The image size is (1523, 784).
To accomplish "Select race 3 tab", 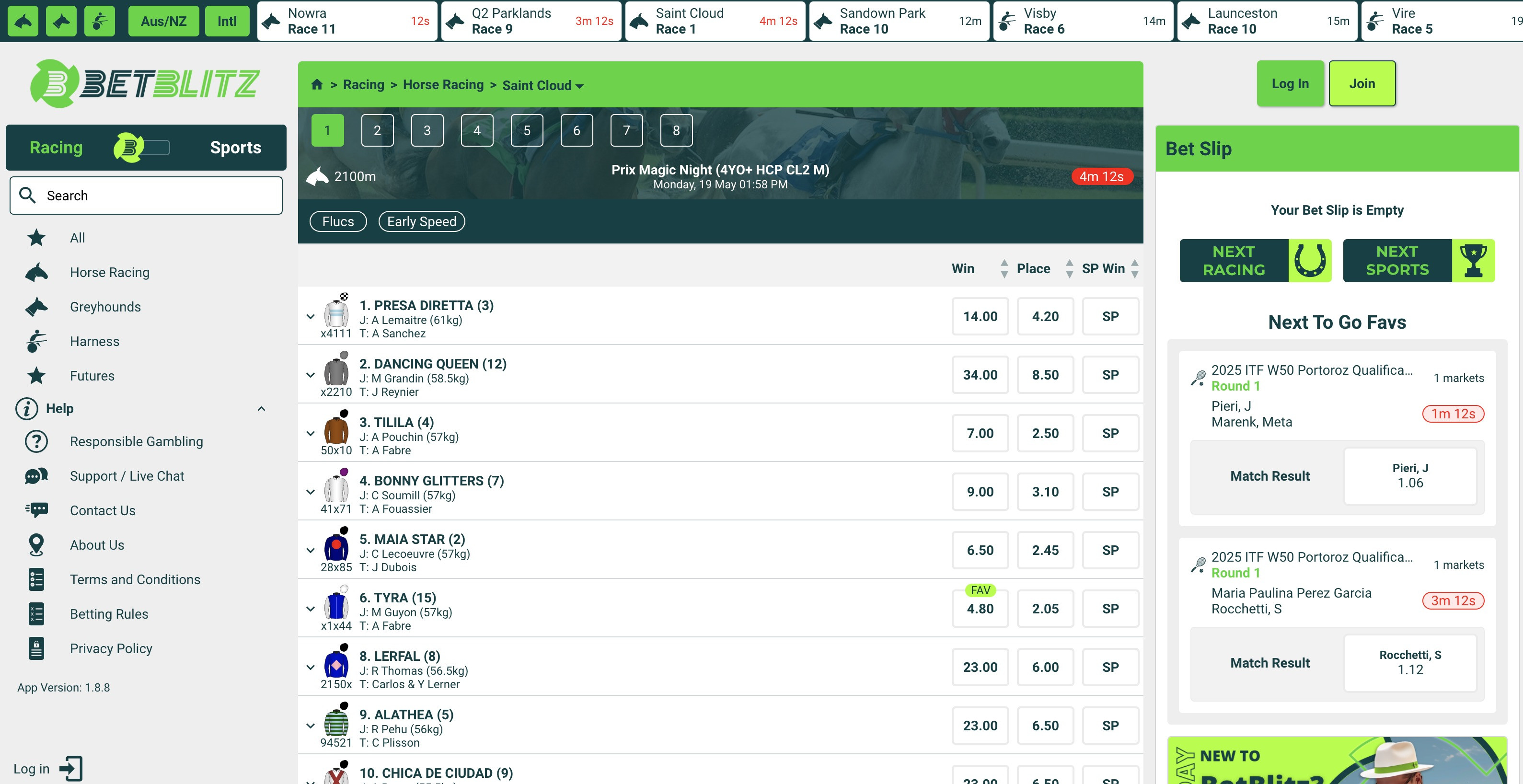I will (x=427, y=130).
